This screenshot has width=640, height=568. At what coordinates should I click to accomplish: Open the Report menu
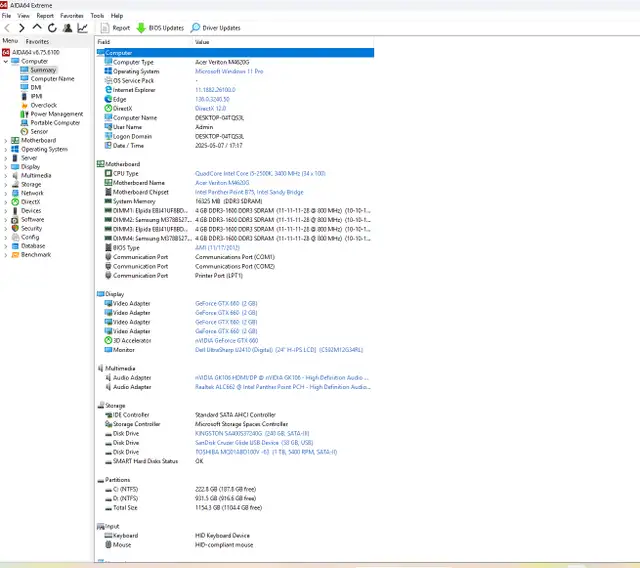pyautogui.click(x=45, y=16)
